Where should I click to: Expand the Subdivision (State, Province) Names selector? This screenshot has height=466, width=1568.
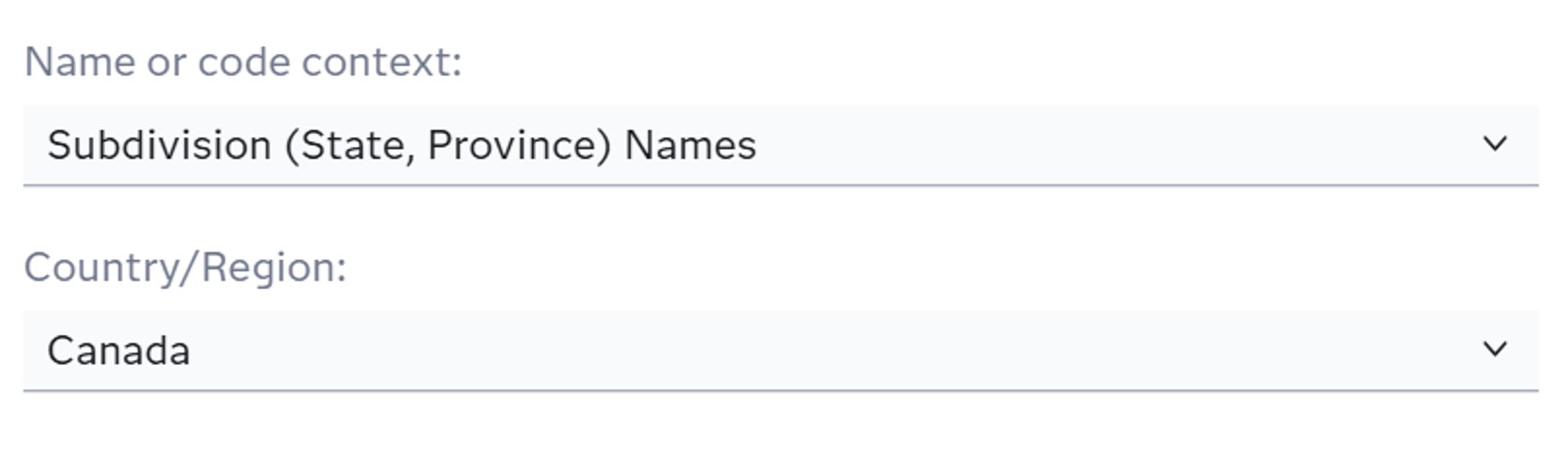pyautogui.click(x=779, y=145)
